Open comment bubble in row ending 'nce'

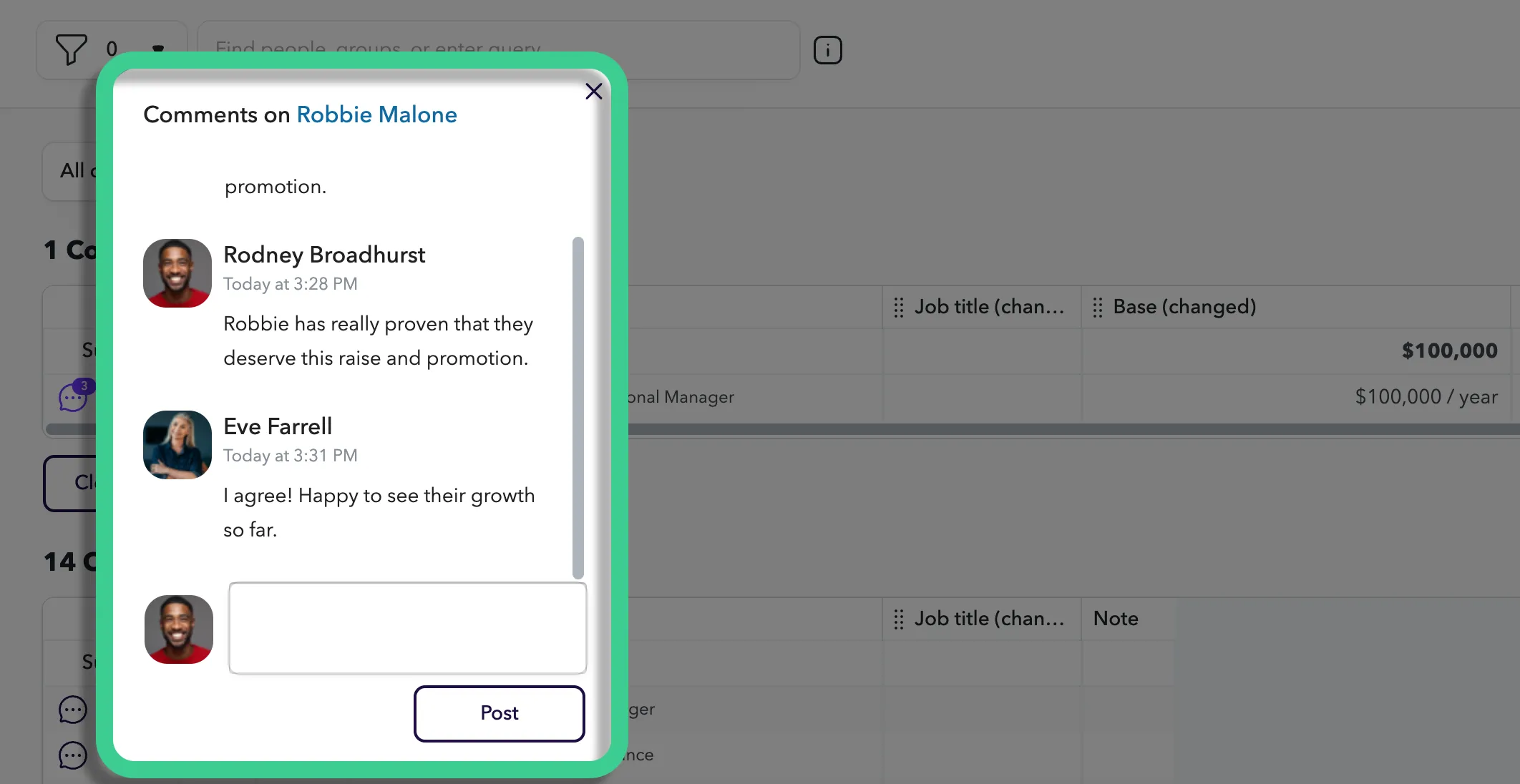tap(72, 755)
